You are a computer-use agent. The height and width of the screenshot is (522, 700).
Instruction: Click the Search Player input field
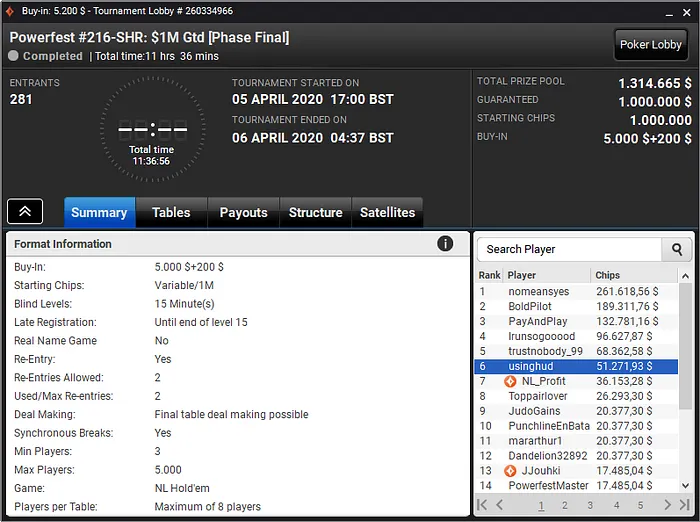coord(569,249)
